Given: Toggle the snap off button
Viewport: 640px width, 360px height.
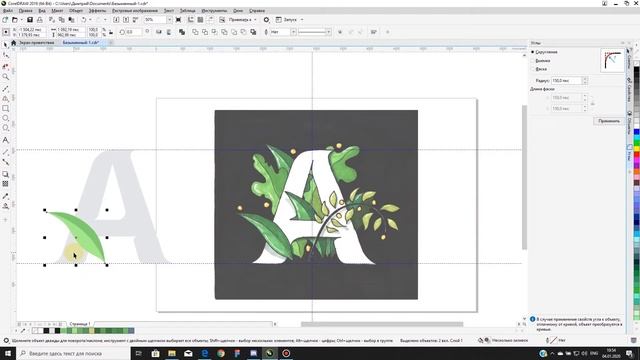Looking at the screenshot, I should point(222,20).
